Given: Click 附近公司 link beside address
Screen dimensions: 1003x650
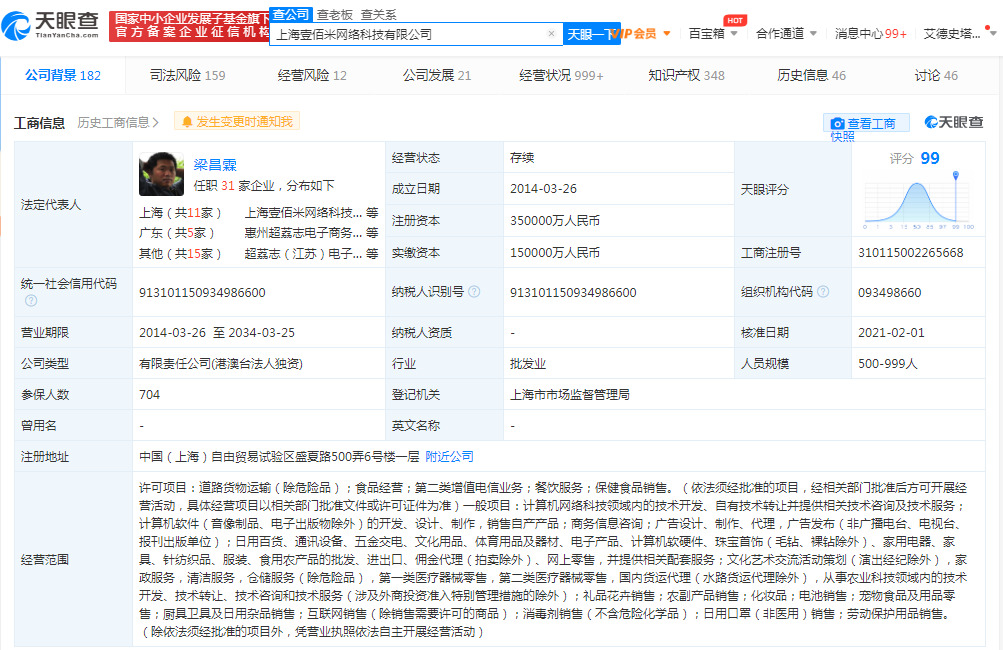Looking at the screenshot, I should tap(450, 456).
